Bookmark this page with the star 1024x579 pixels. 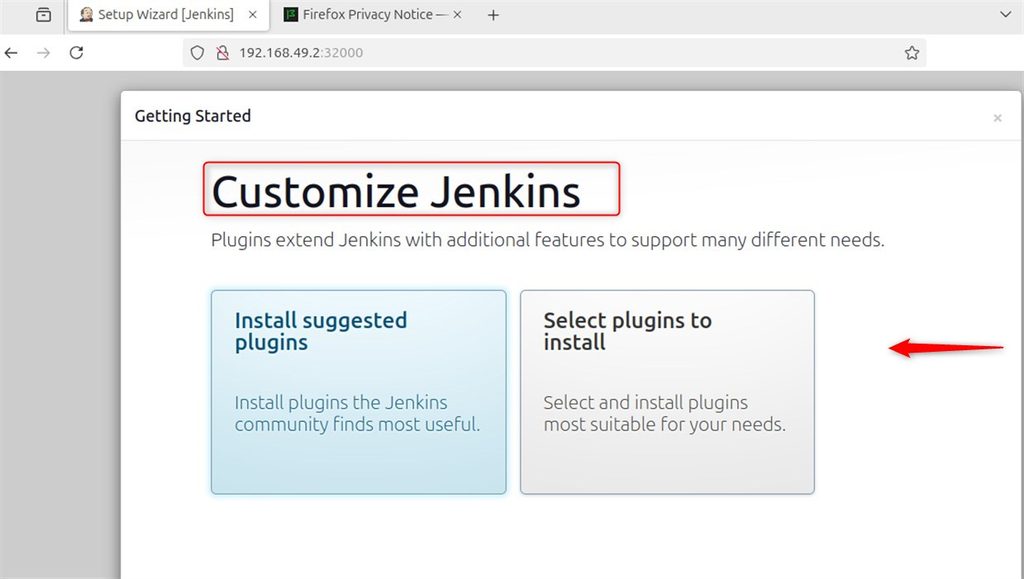point(912,53)
